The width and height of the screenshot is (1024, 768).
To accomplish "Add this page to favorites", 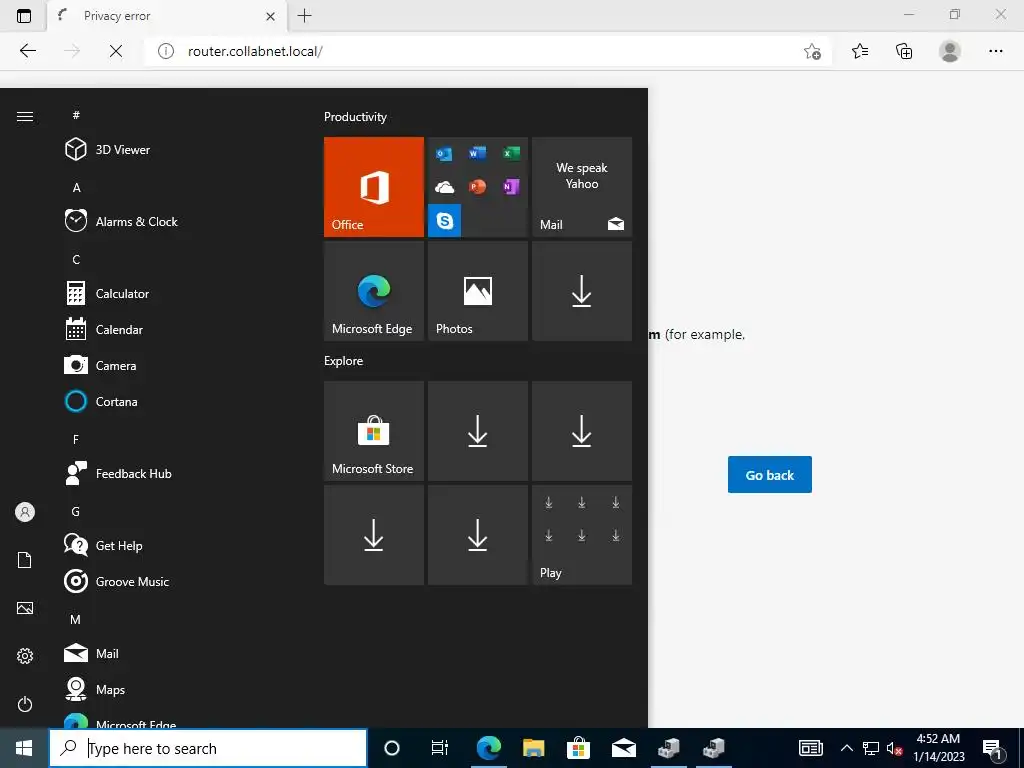I will [812, 51].
